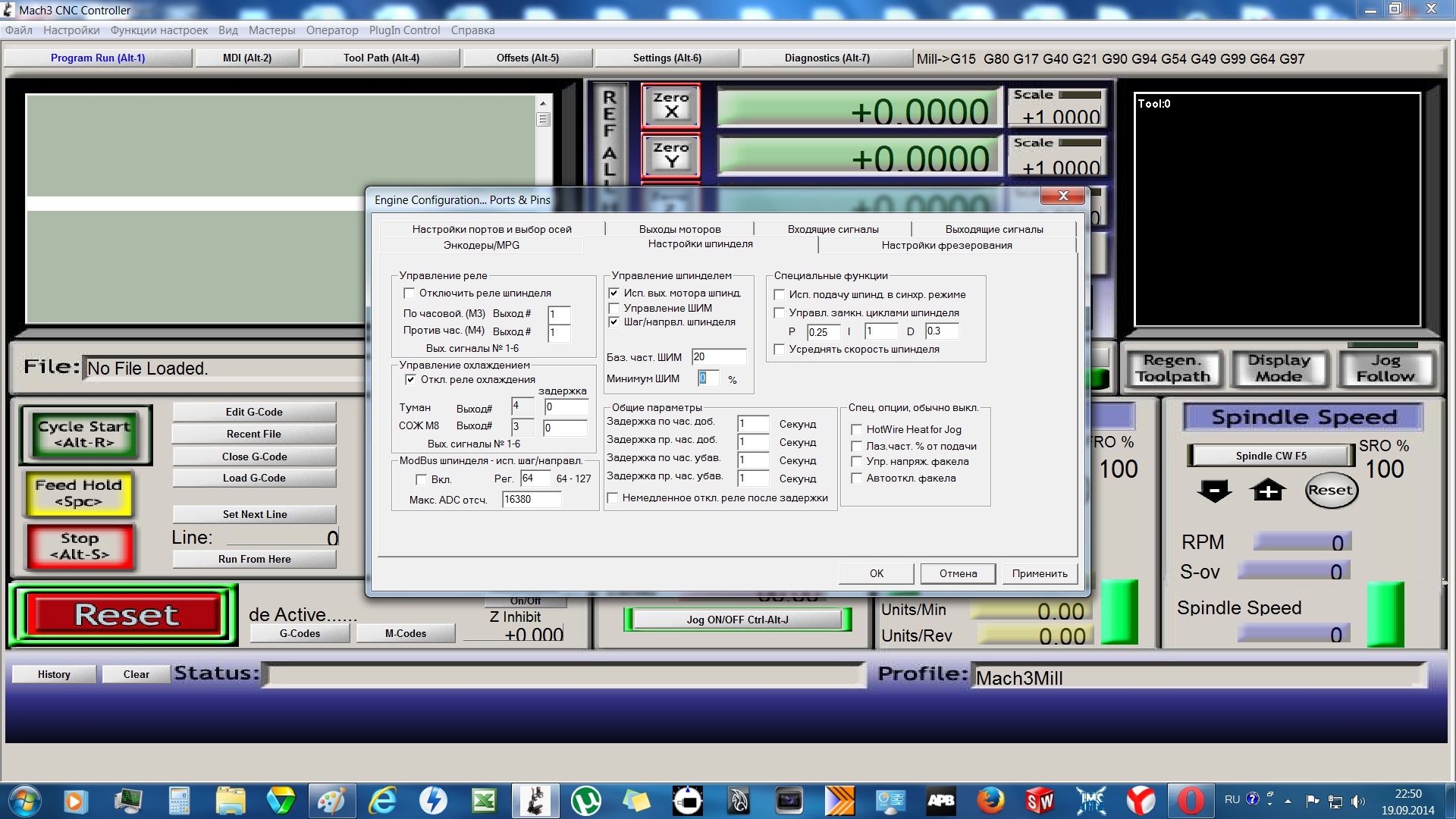Open the 'Функции настроек' menu

click(158, 30)
